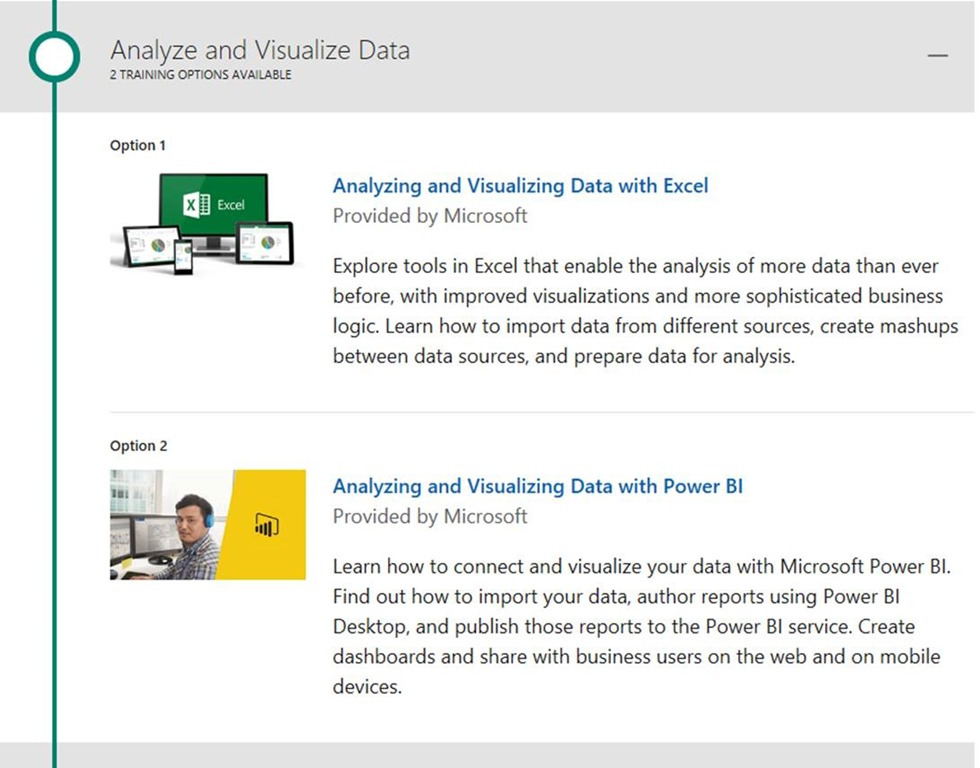
Task: Click the Power BI course thumbnail
Action: tap(207, 524)
